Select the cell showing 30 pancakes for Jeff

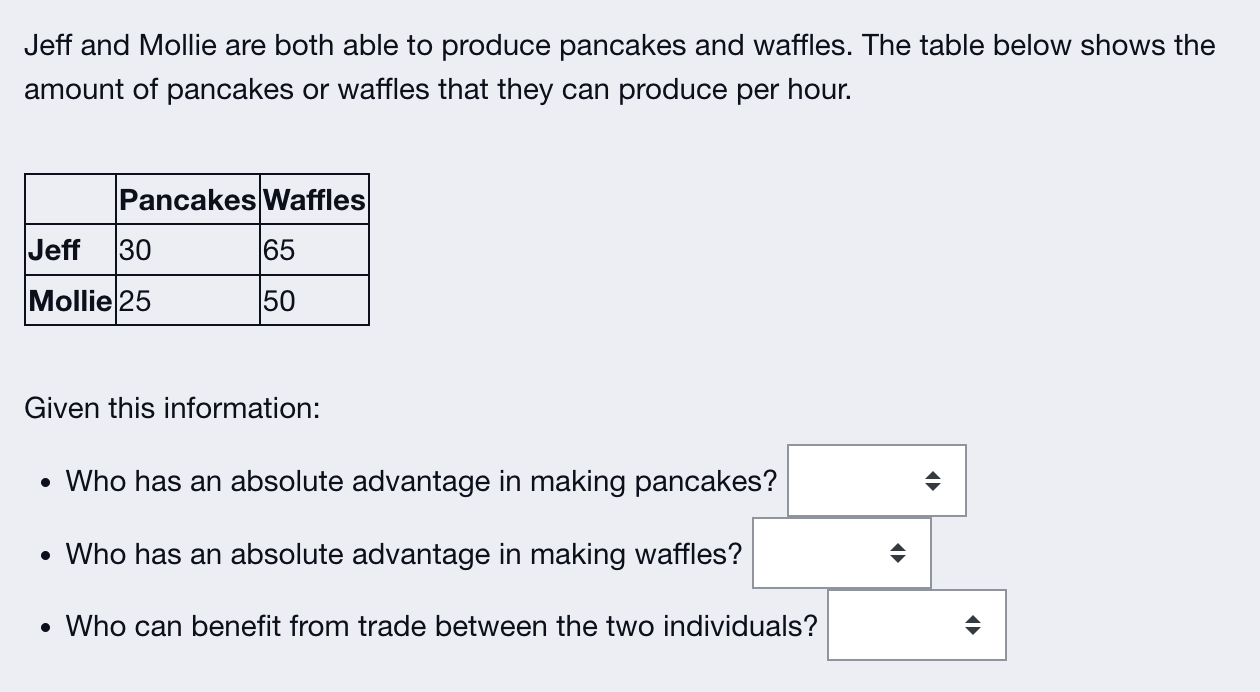(x=188, y=250)
